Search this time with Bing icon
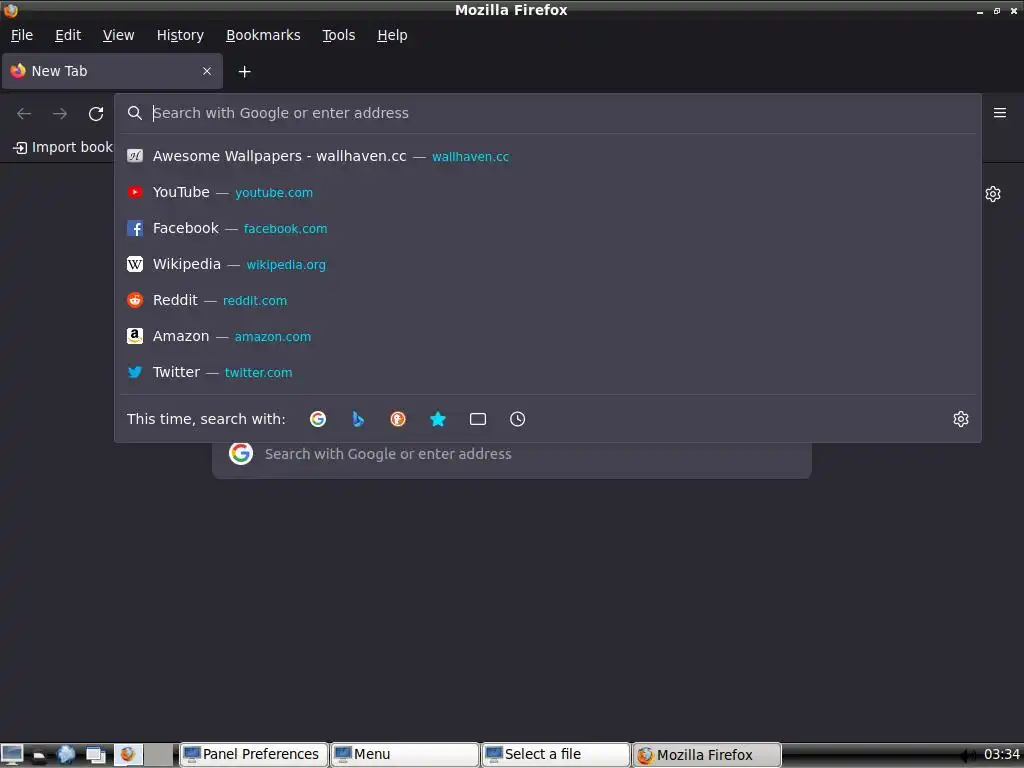Image resolution: width=1024 pixels, height=768 pixels. tap(358, 419)
